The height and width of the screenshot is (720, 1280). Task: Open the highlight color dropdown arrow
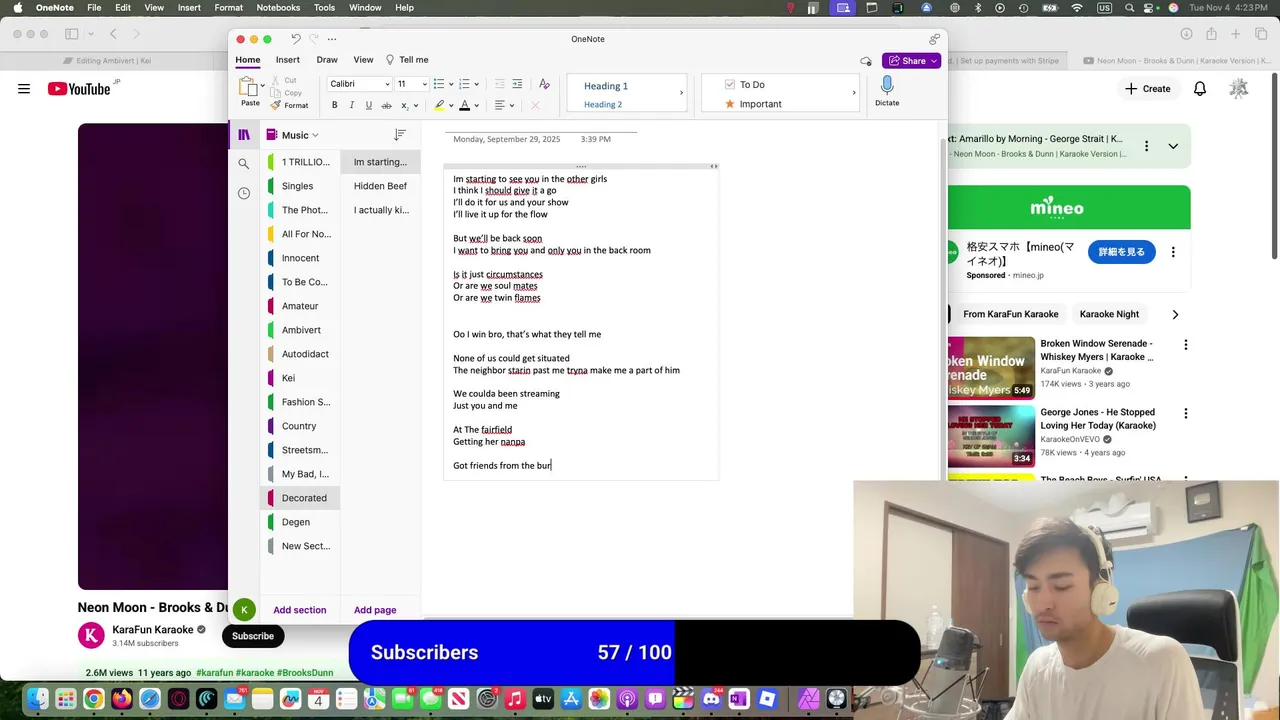(450, 105)
